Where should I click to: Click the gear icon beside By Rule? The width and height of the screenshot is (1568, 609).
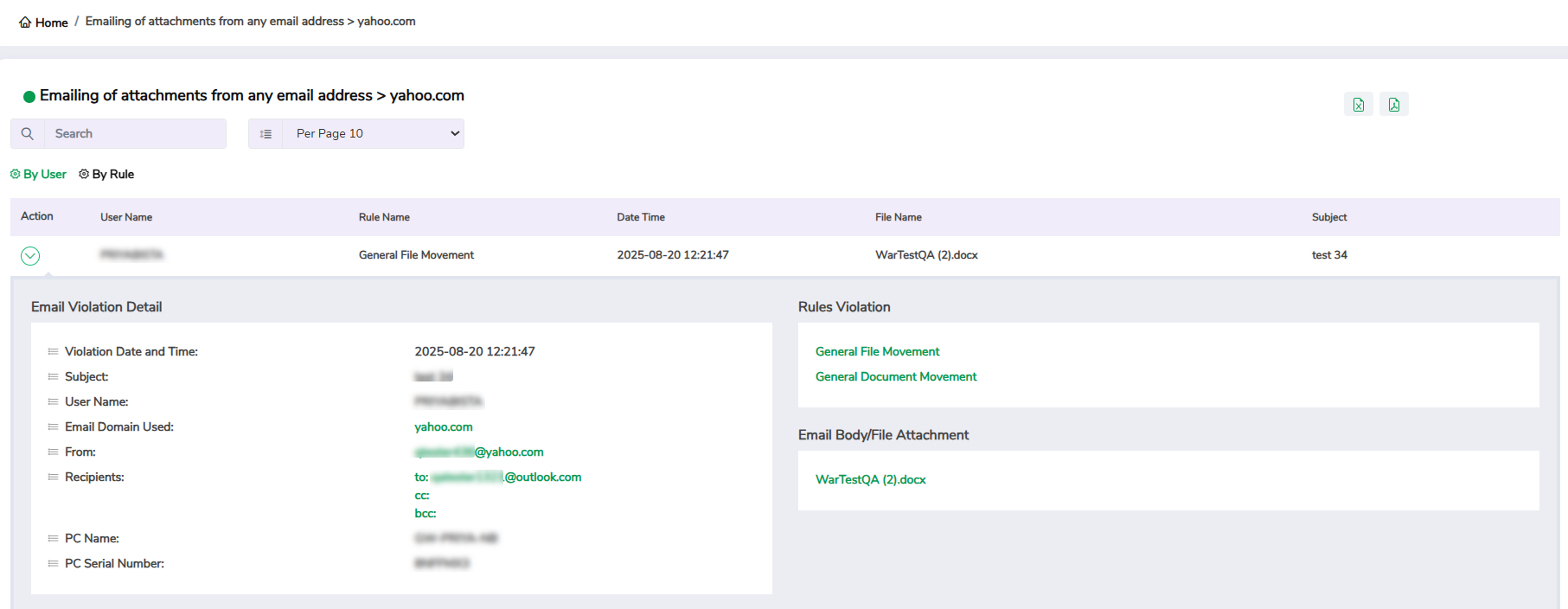[84, 174]
